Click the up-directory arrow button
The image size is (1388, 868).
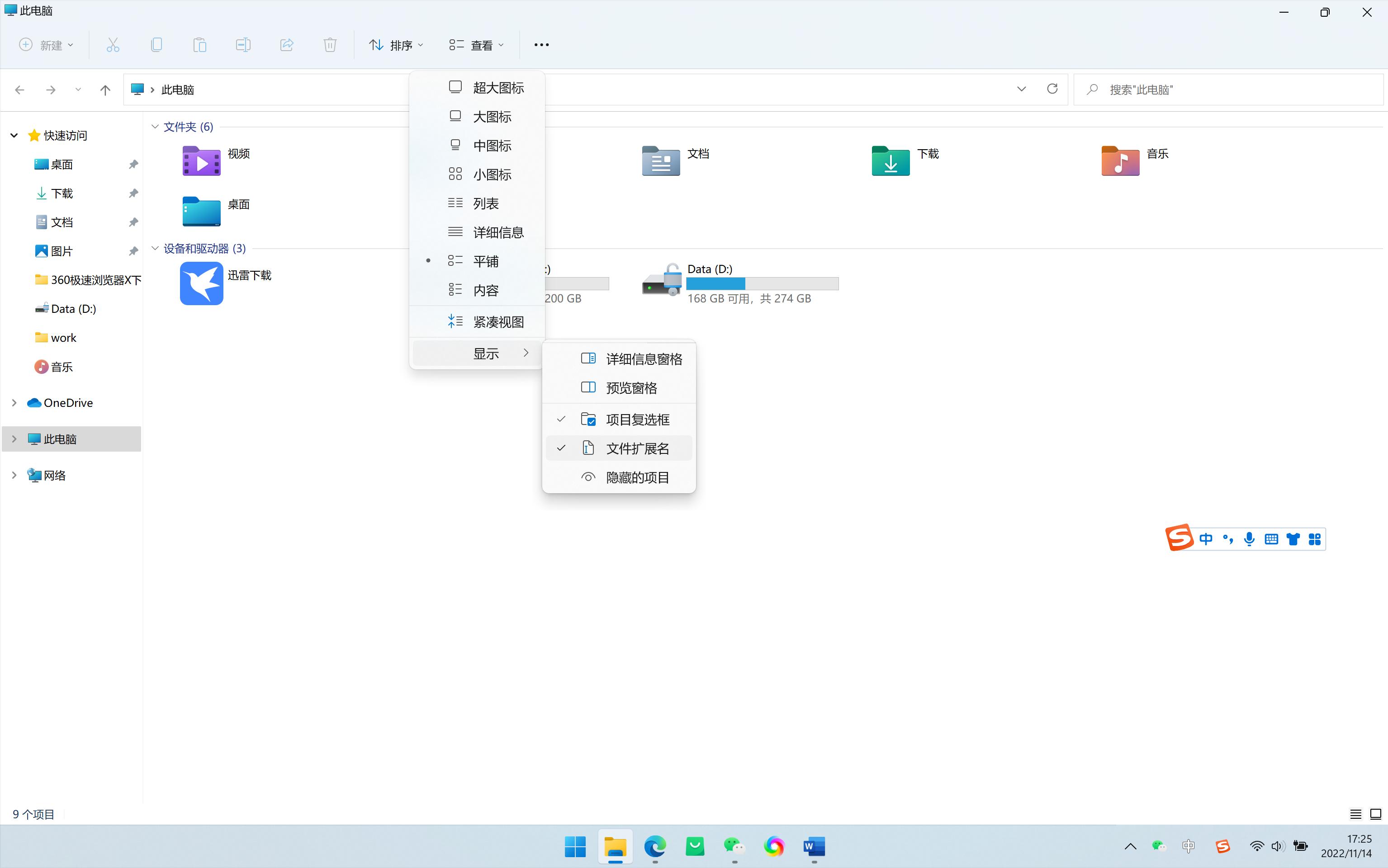[x=105, y=90]
